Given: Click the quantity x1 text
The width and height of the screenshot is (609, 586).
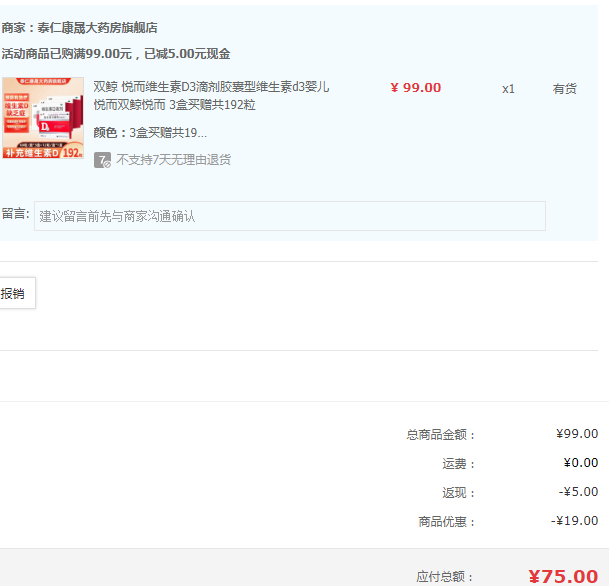Looking at the screenshot, I should coord(508,89).
